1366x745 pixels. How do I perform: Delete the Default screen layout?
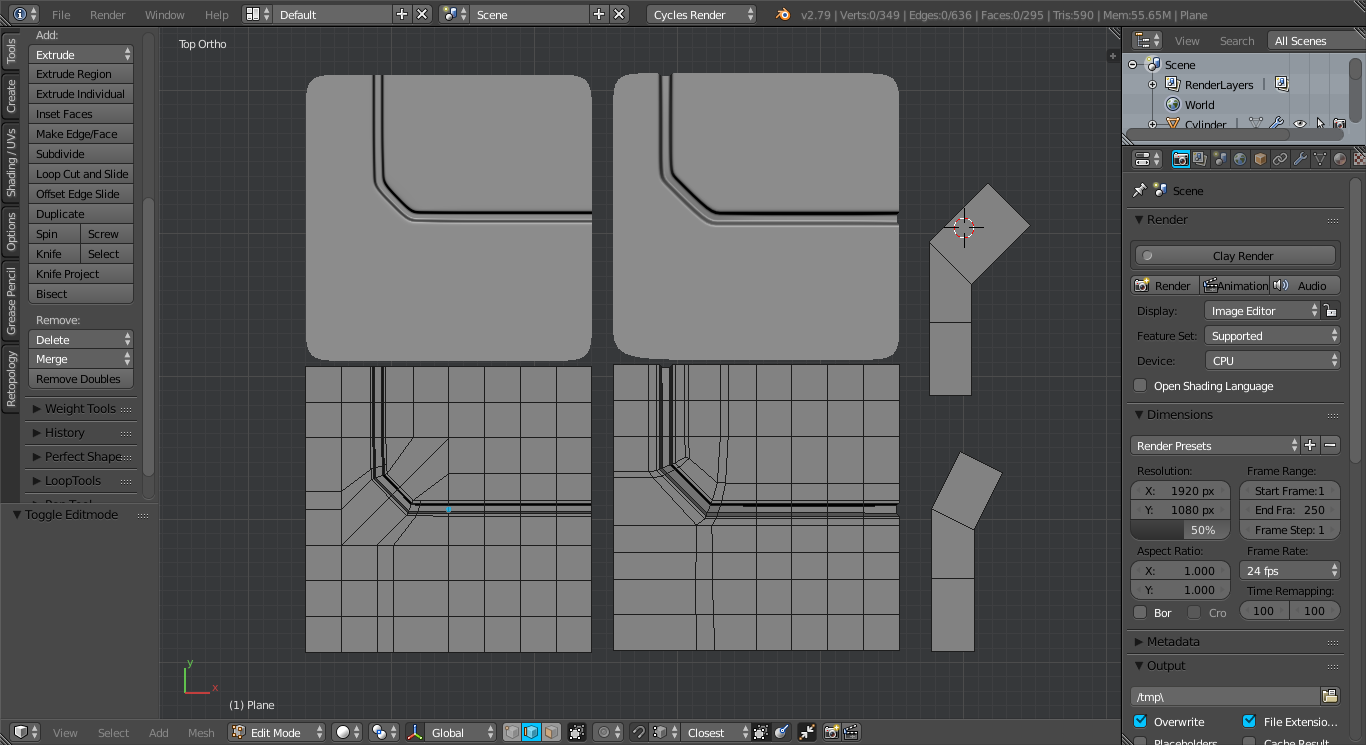(x=422, y=14)
